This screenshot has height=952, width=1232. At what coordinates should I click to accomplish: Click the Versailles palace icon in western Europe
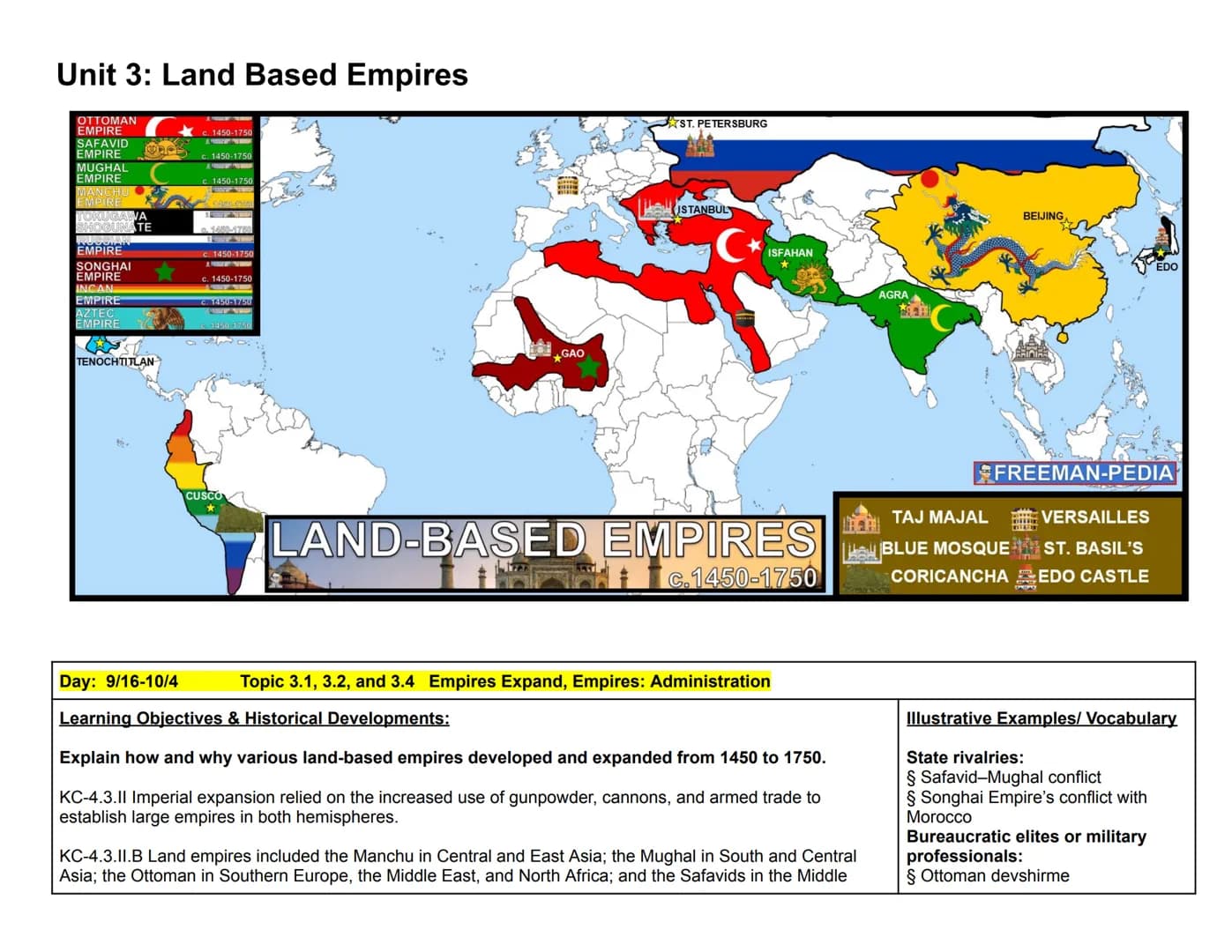click(x=568, y=186)
